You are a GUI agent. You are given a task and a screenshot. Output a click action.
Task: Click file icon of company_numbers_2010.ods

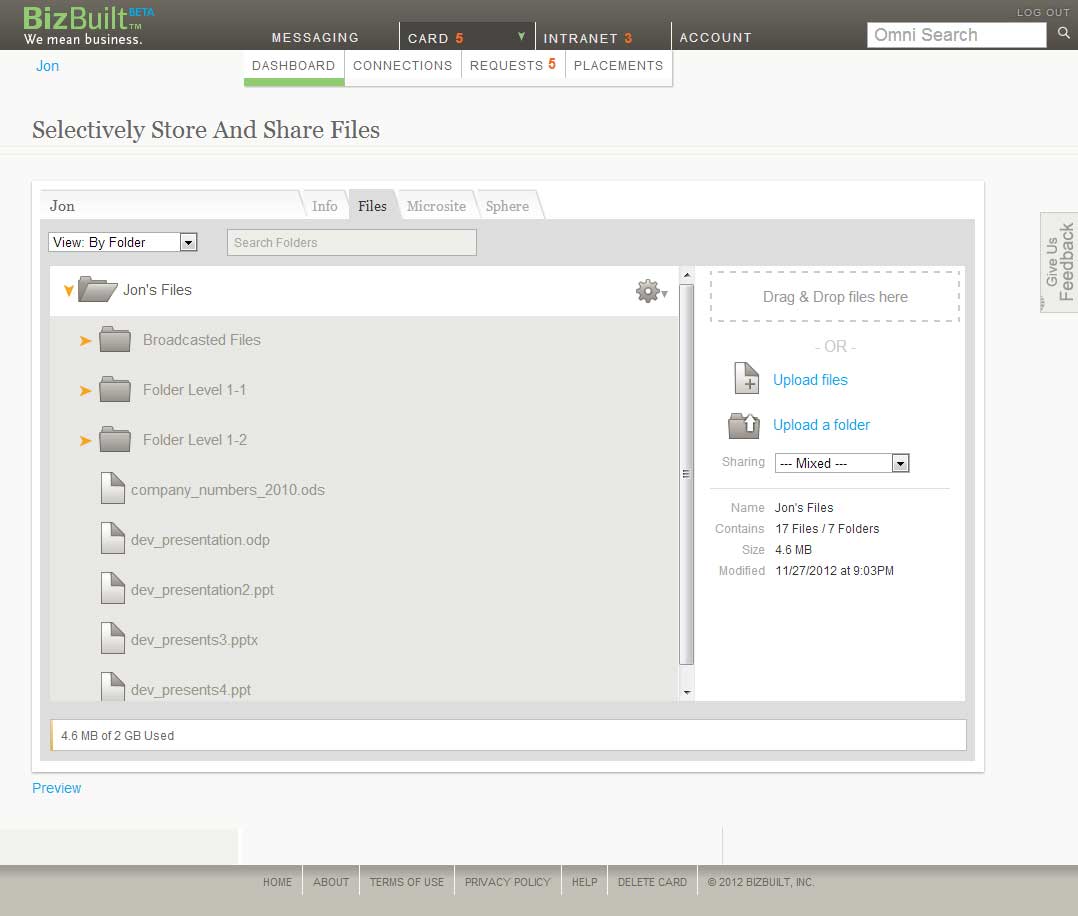113,488
